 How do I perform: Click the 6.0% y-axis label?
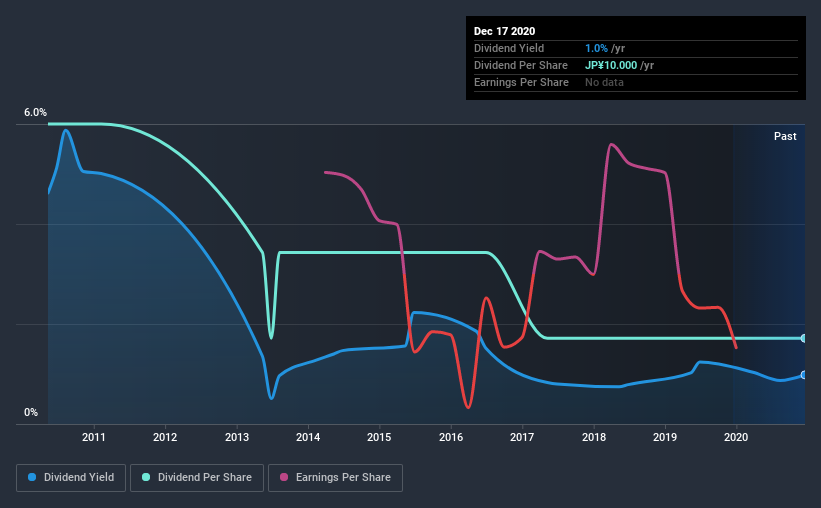point(35,113)
